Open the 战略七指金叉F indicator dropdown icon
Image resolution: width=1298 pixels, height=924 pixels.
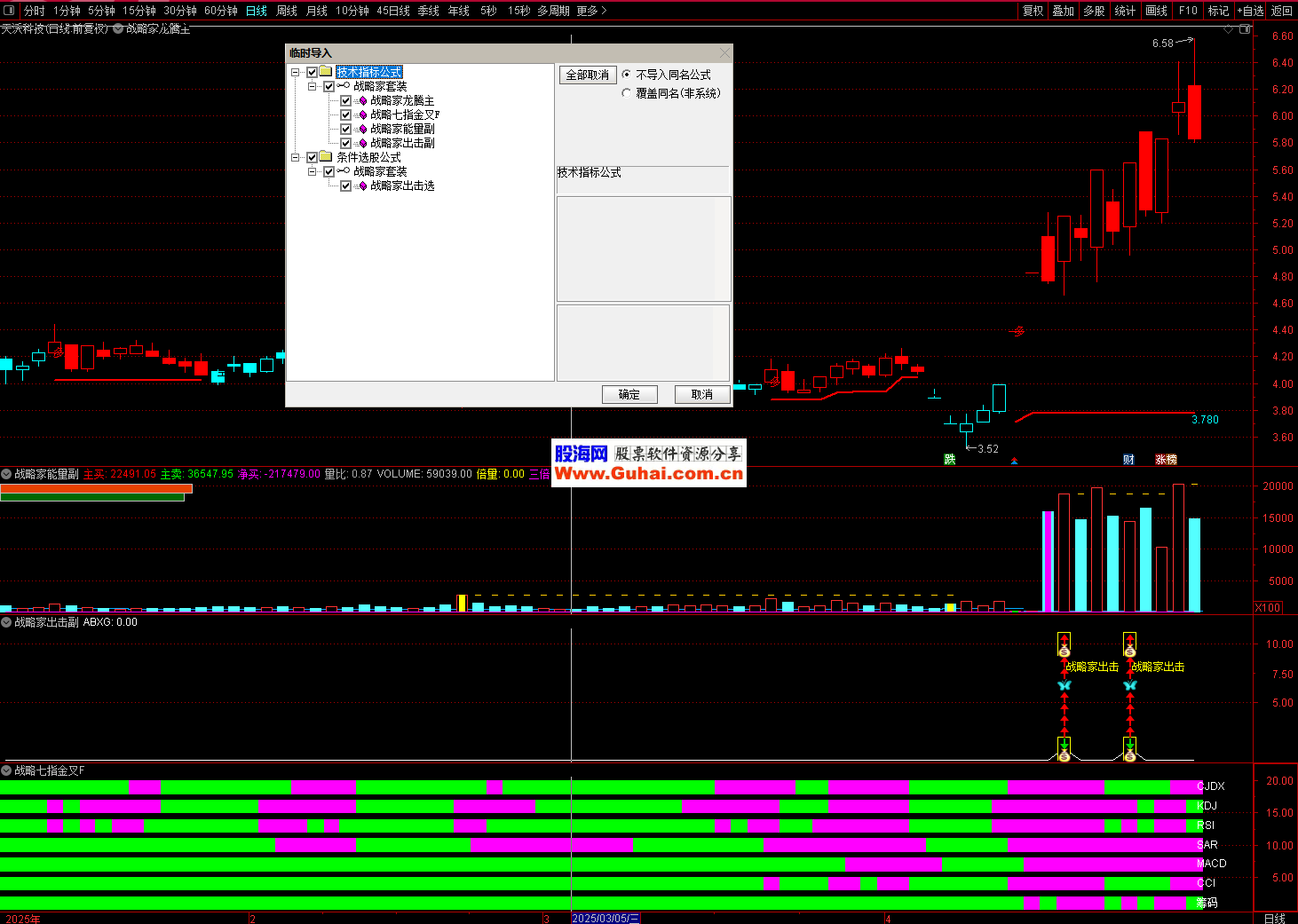click(x=6, y=770)
